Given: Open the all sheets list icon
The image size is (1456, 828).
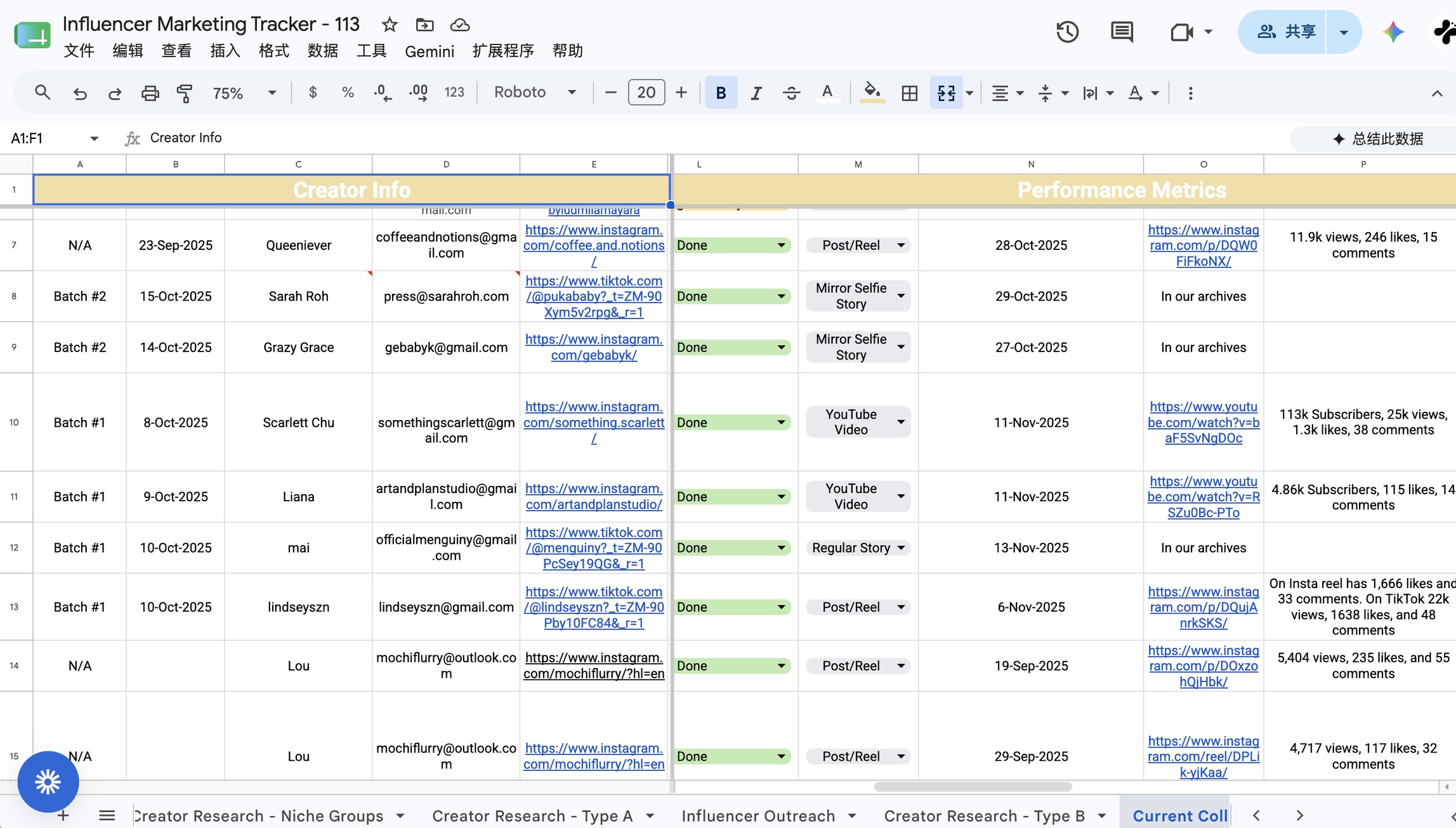Looking at the screenshot, I should pyautogui.click(x=107, y=815).
